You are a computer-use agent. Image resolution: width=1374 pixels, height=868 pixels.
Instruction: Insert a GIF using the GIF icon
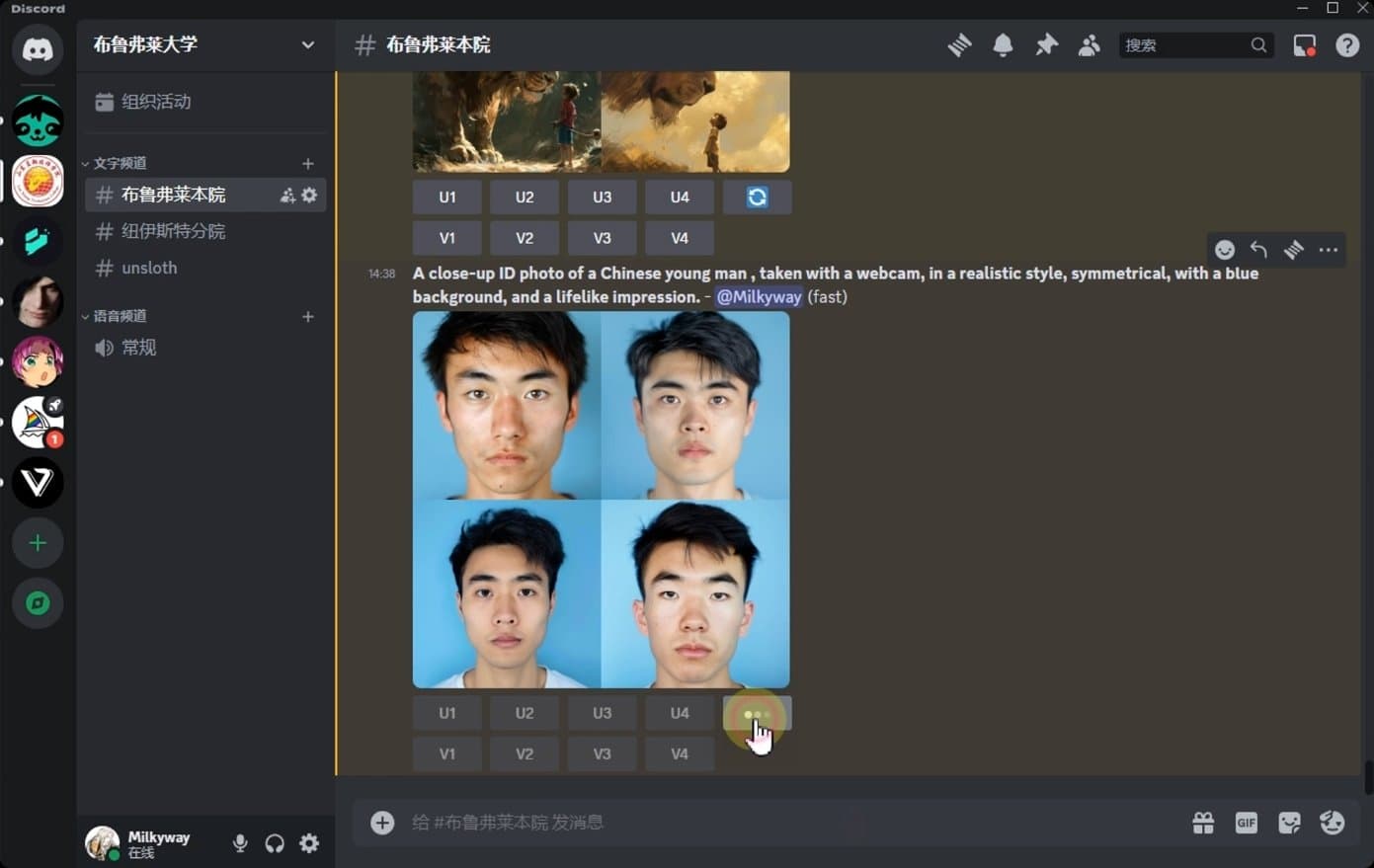tap(1246, 822)
